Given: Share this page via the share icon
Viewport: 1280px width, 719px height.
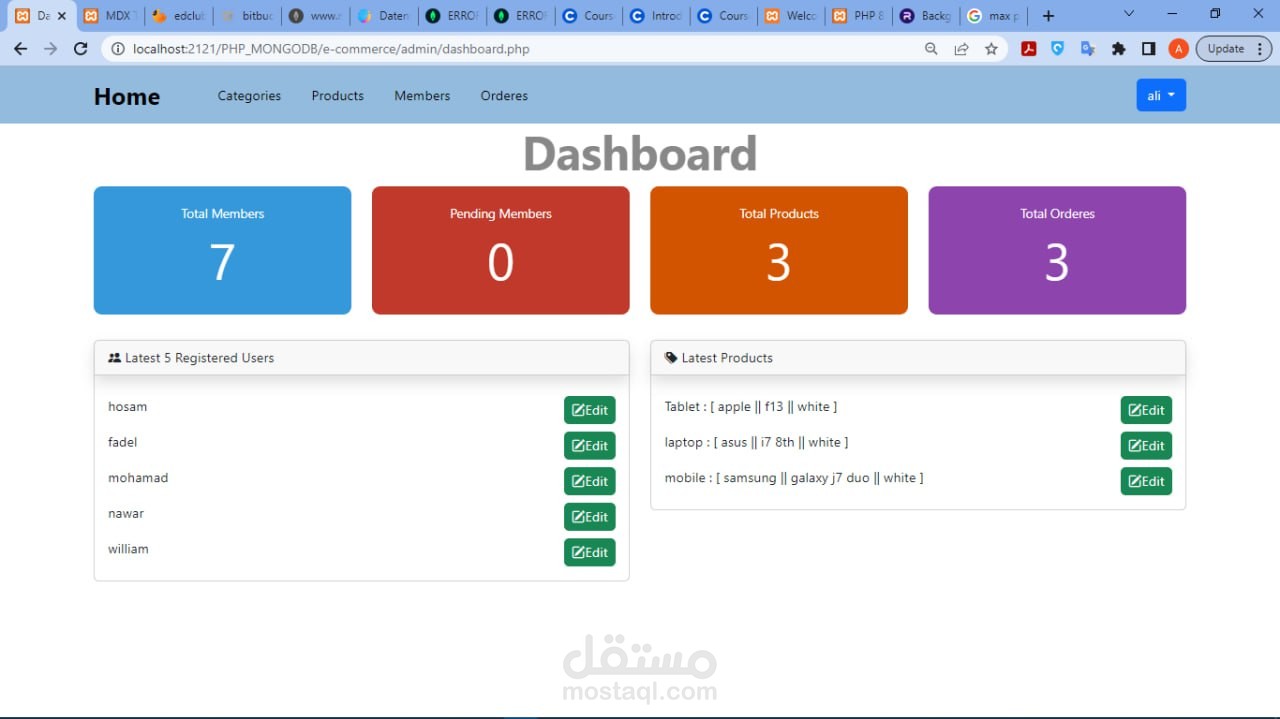Looking at the screenshot, I should point(961,48).
